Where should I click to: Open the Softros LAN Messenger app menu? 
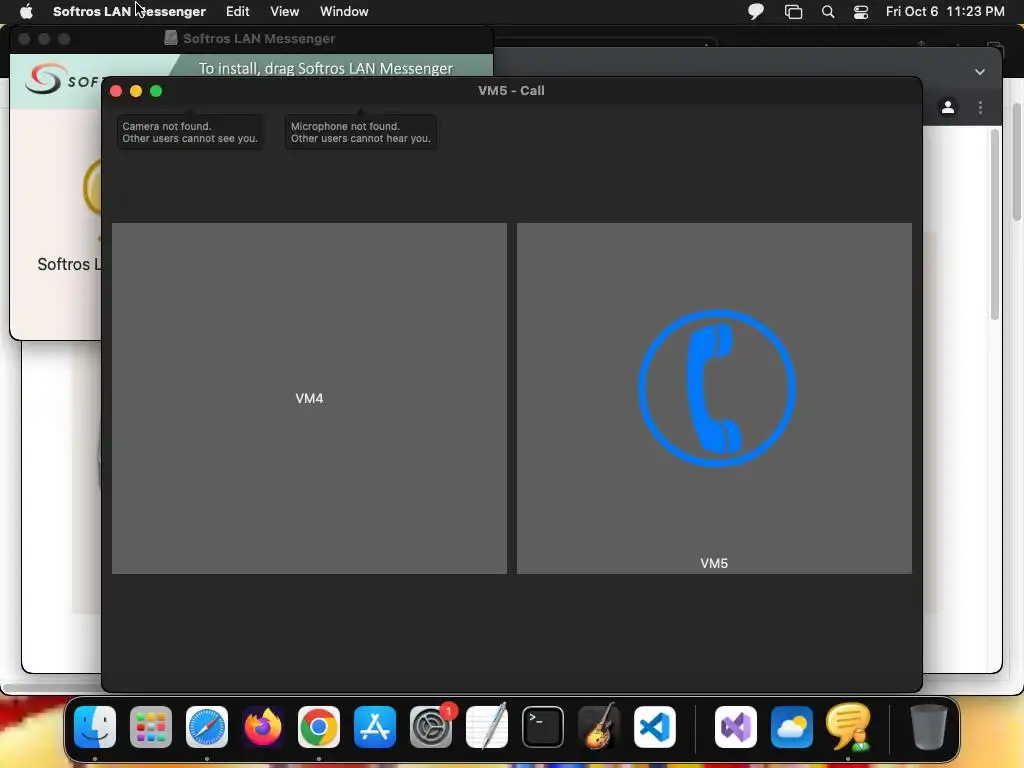click(129, 11)
